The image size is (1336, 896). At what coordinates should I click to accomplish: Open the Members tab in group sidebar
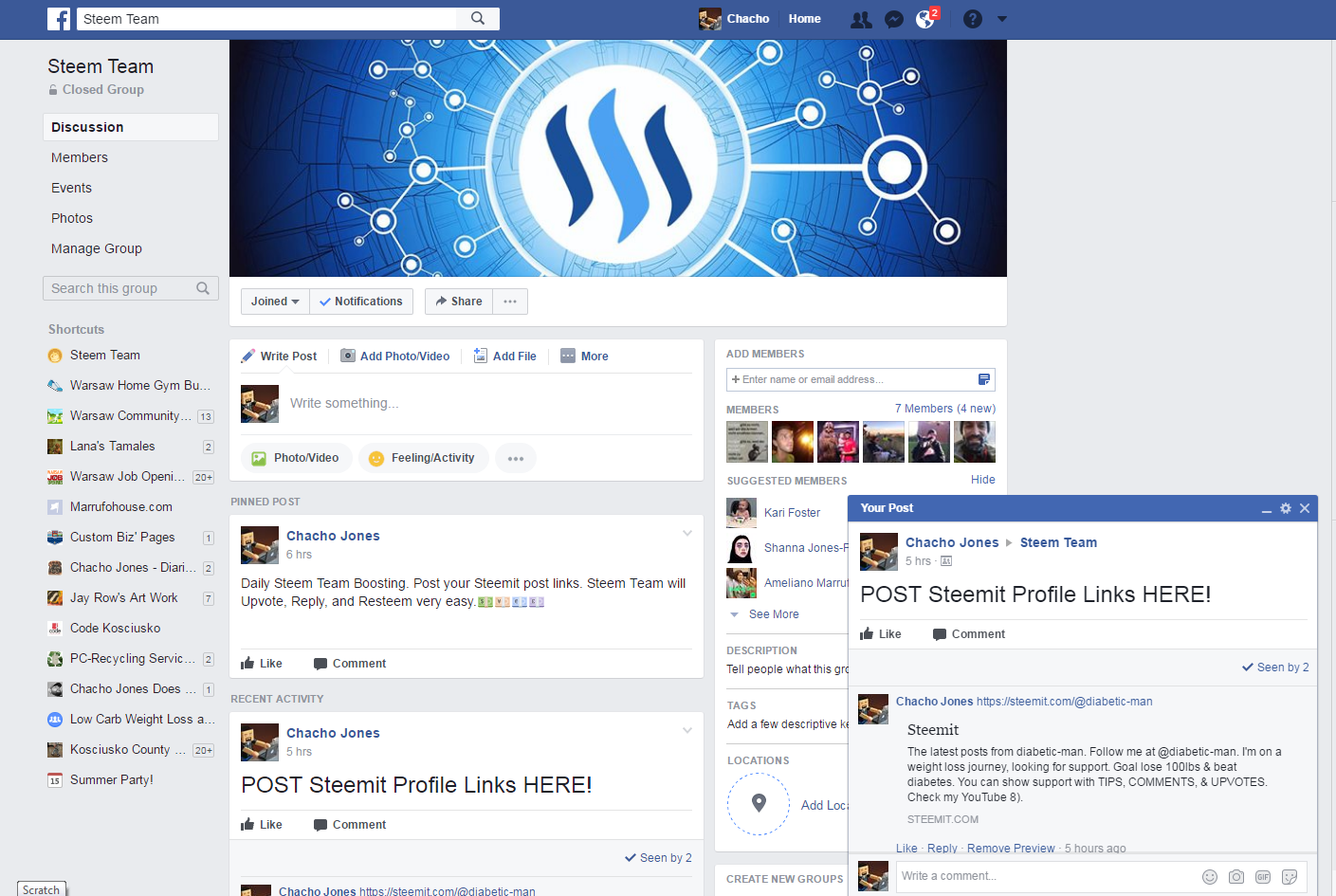click(80, 157)
